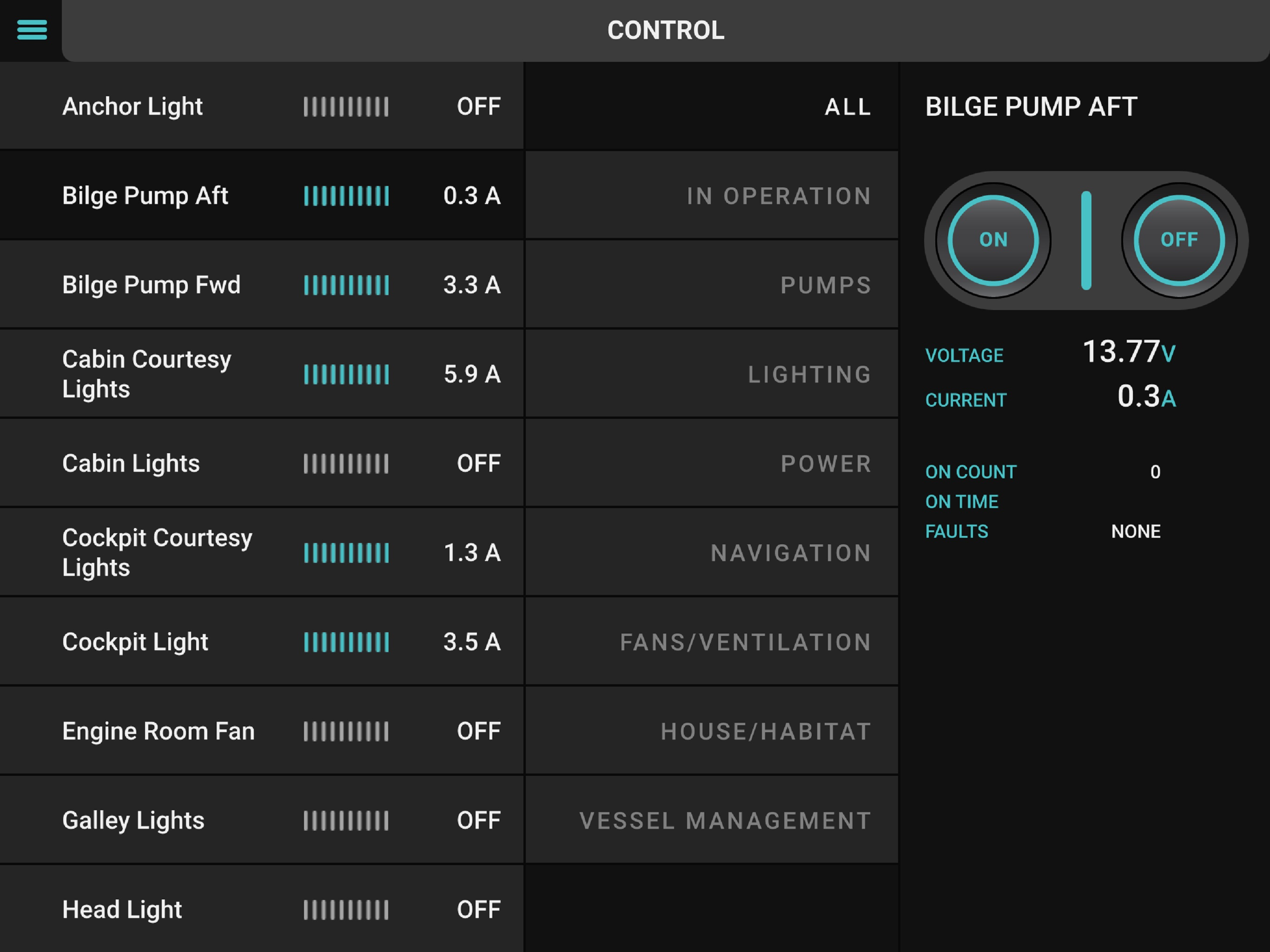This screenshot has height=952, width=1270.
Task: Click the Bilge Pump Fwd level bar indicator
Action: pyautogui.click(x=346, y=285)
